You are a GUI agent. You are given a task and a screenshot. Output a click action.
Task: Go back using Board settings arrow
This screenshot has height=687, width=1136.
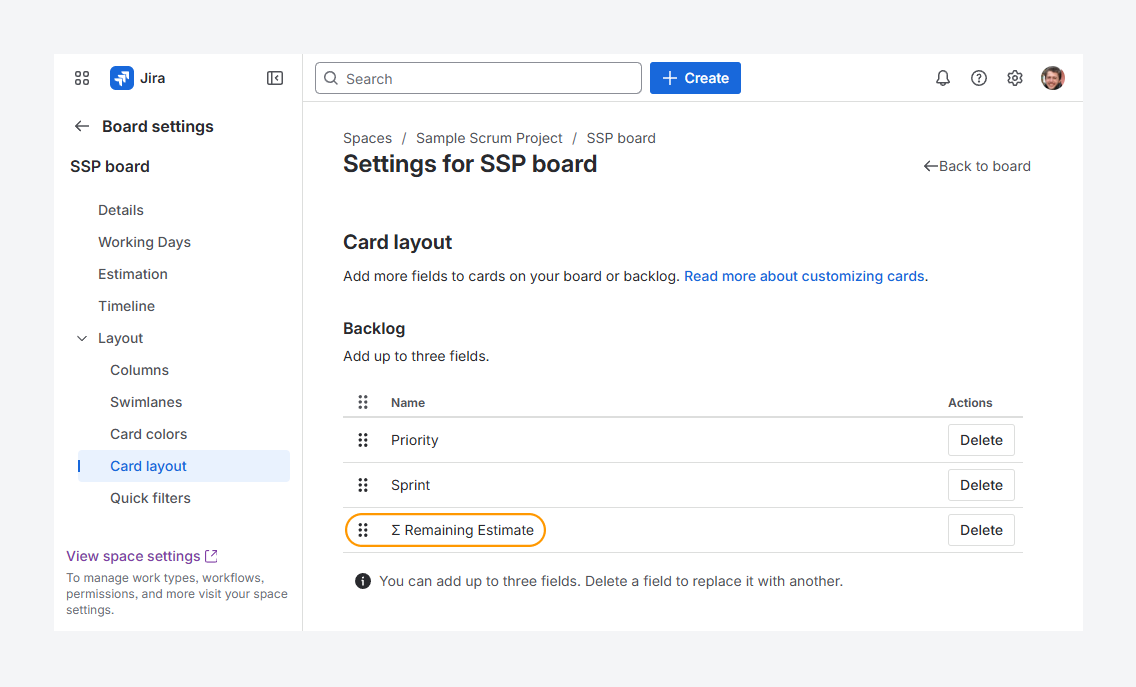tap(82, 126)
